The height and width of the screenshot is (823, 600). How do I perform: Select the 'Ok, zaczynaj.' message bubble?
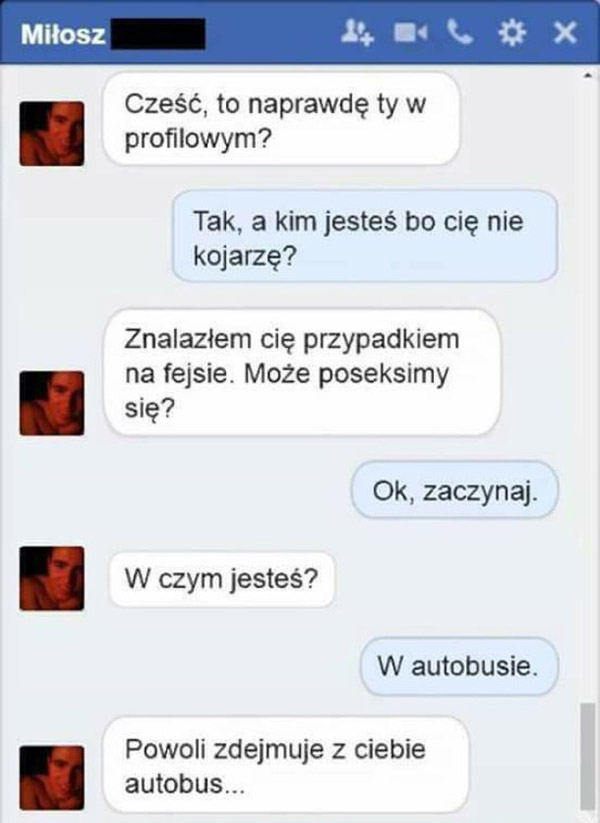pyautogui.click(x=455, y=490)
